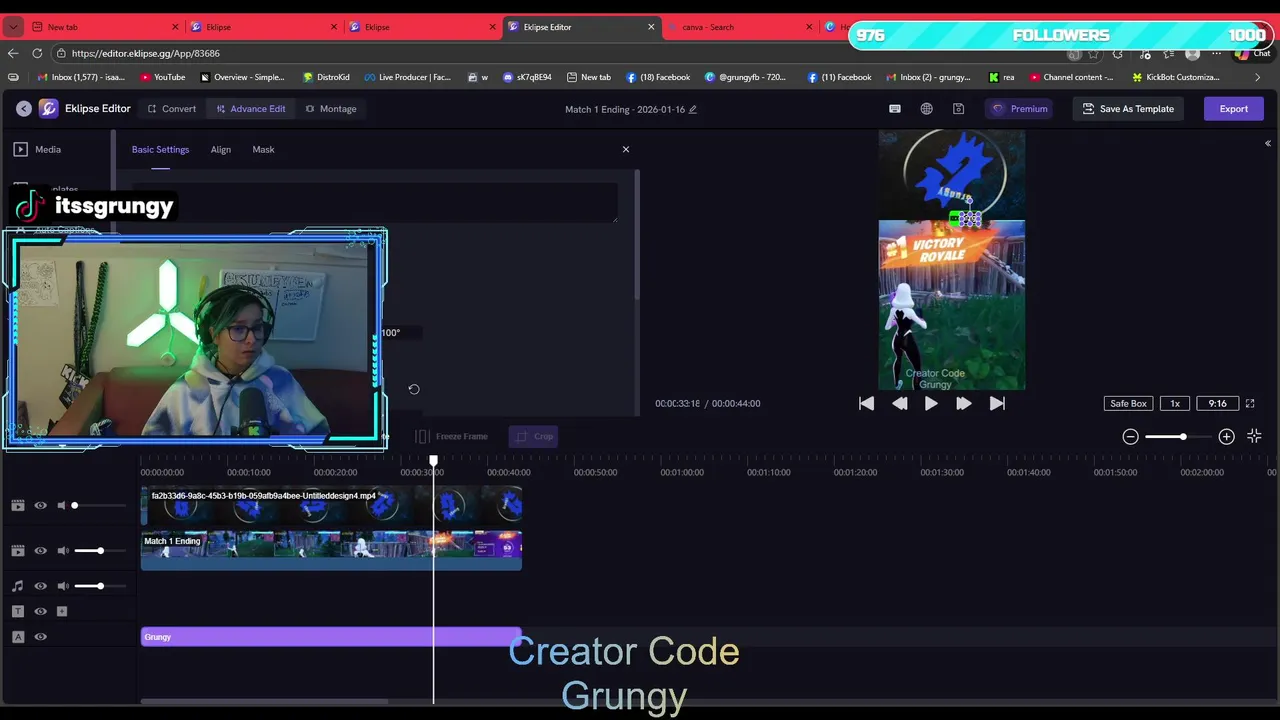
Task: Go back using the Eklipse Editor arrow
Action: point(22,108)
